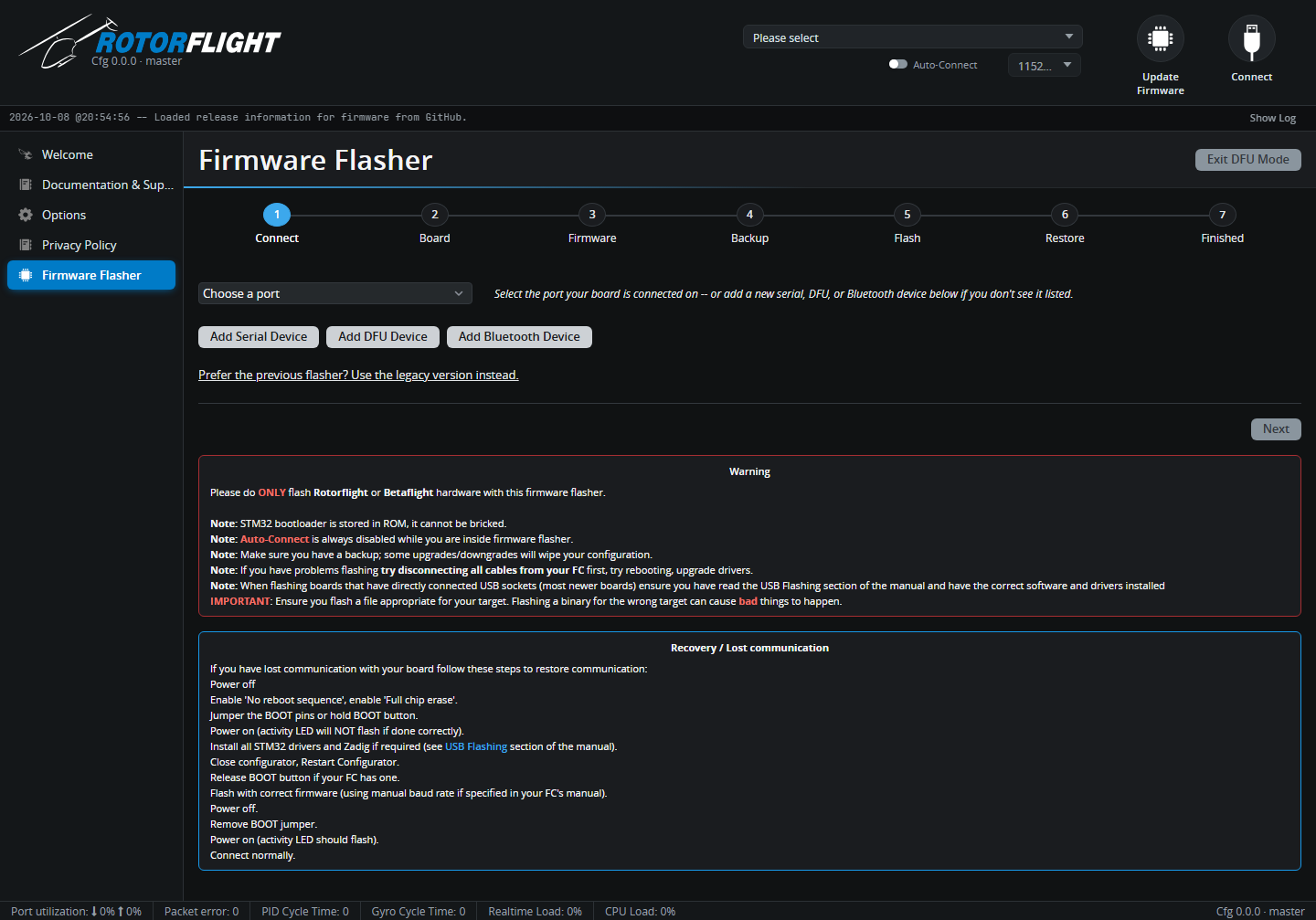
Task: Click 'PID Cycle Time: 0' status entry
Action: (x=305, y=912)
